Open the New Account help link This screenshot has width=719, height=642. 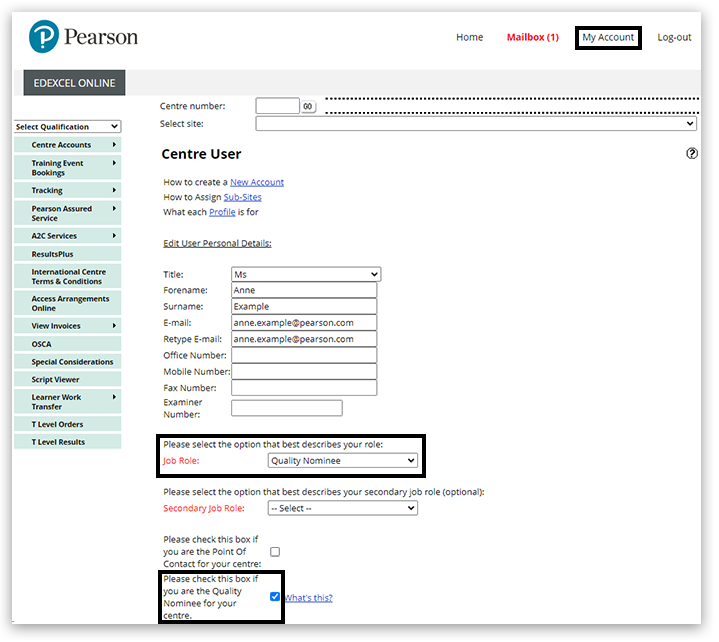point(257,182)
